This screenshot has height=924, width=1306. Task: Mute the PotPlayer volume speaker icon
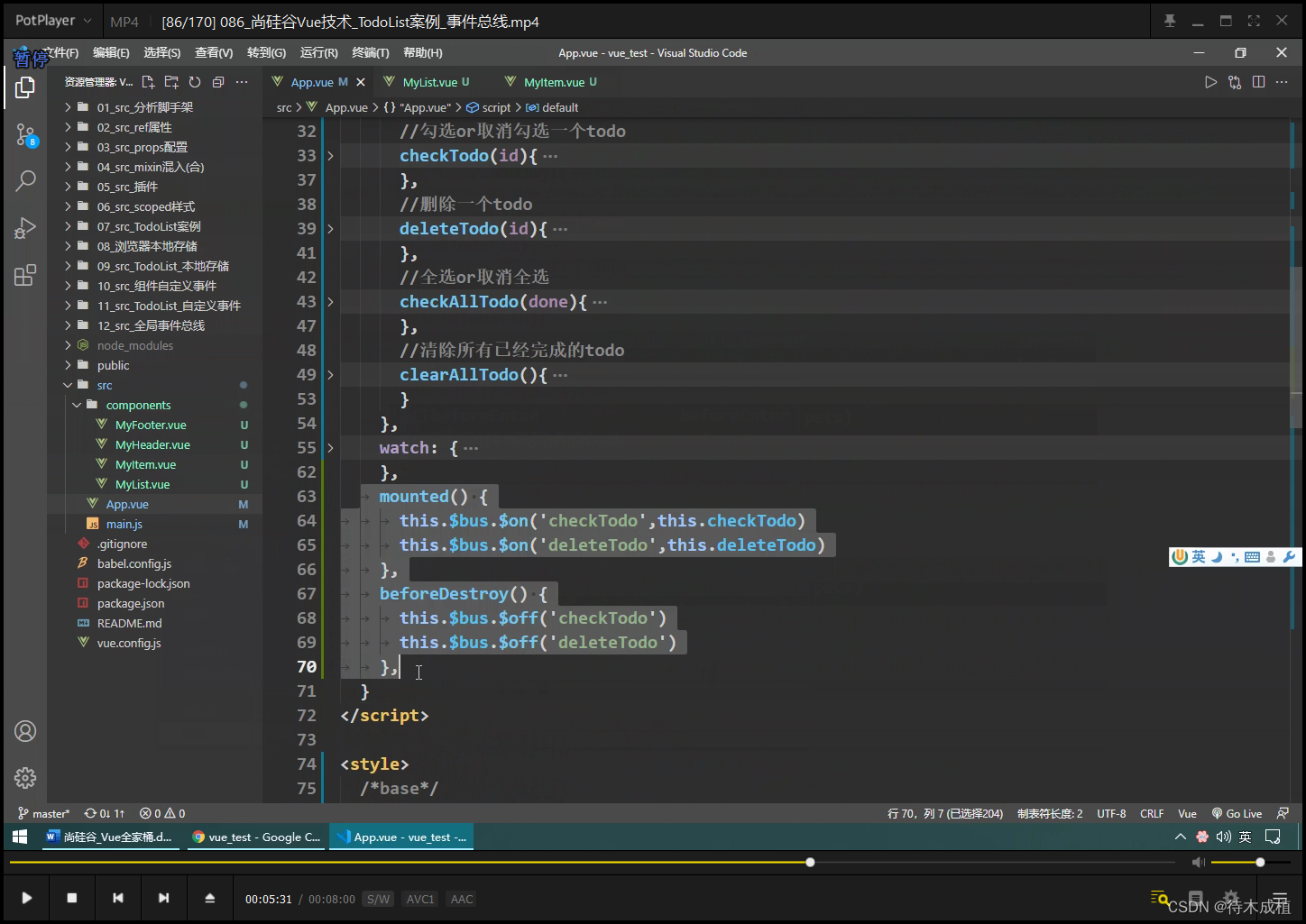[1198, 863]
